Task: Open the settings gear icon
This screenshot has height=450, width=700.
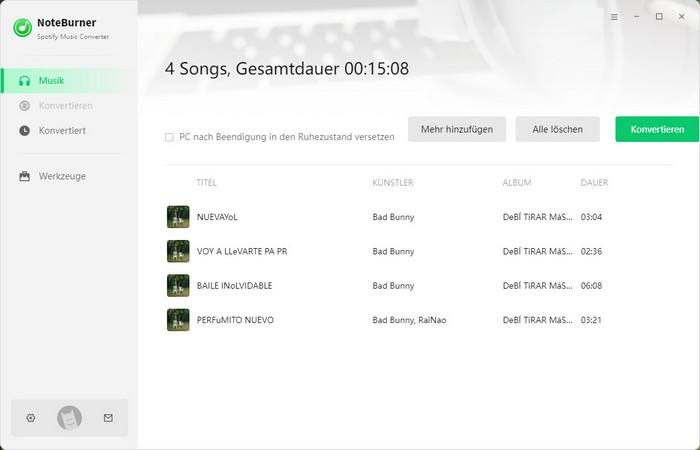Action: pyautogui.click(x=30, y=418)
